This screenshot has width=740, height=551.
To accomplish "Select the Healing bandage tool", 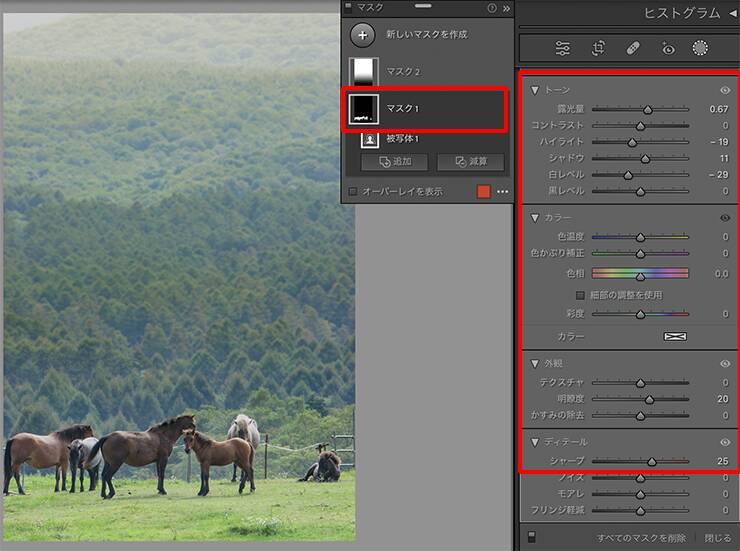I will (632, 48).
